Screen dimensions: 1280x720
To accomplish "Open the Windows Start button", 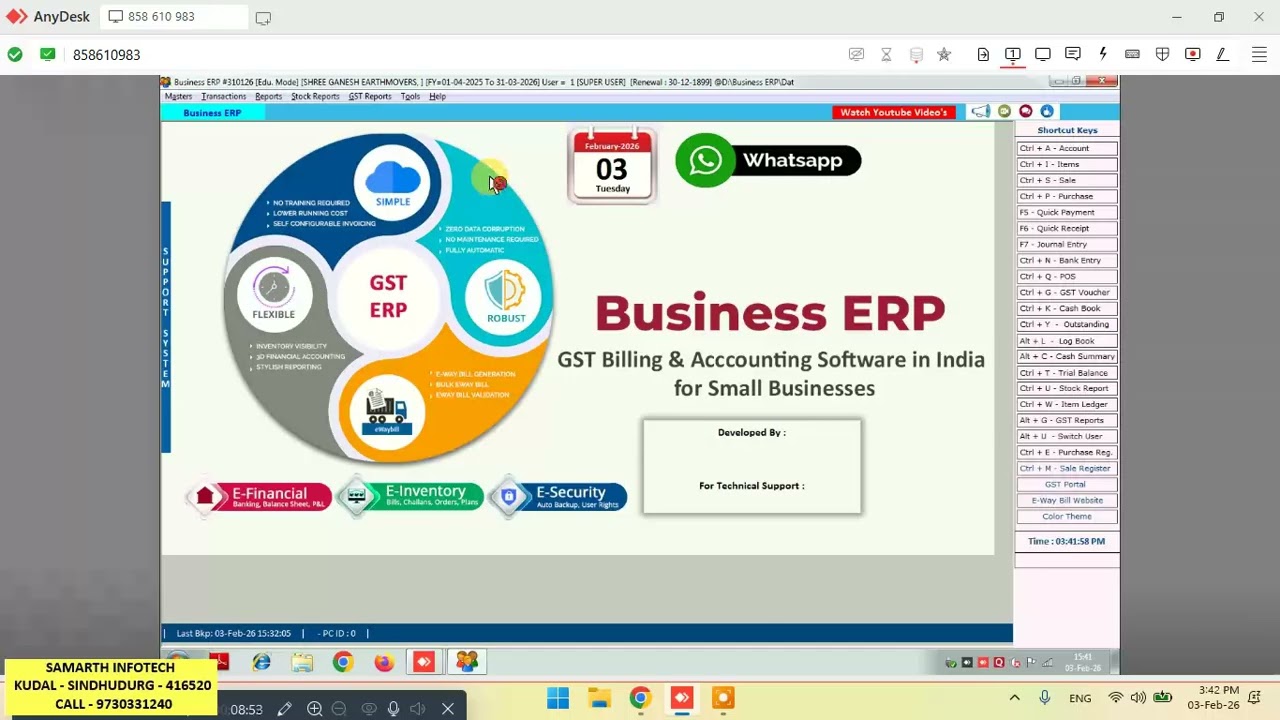I will [558, 698].
